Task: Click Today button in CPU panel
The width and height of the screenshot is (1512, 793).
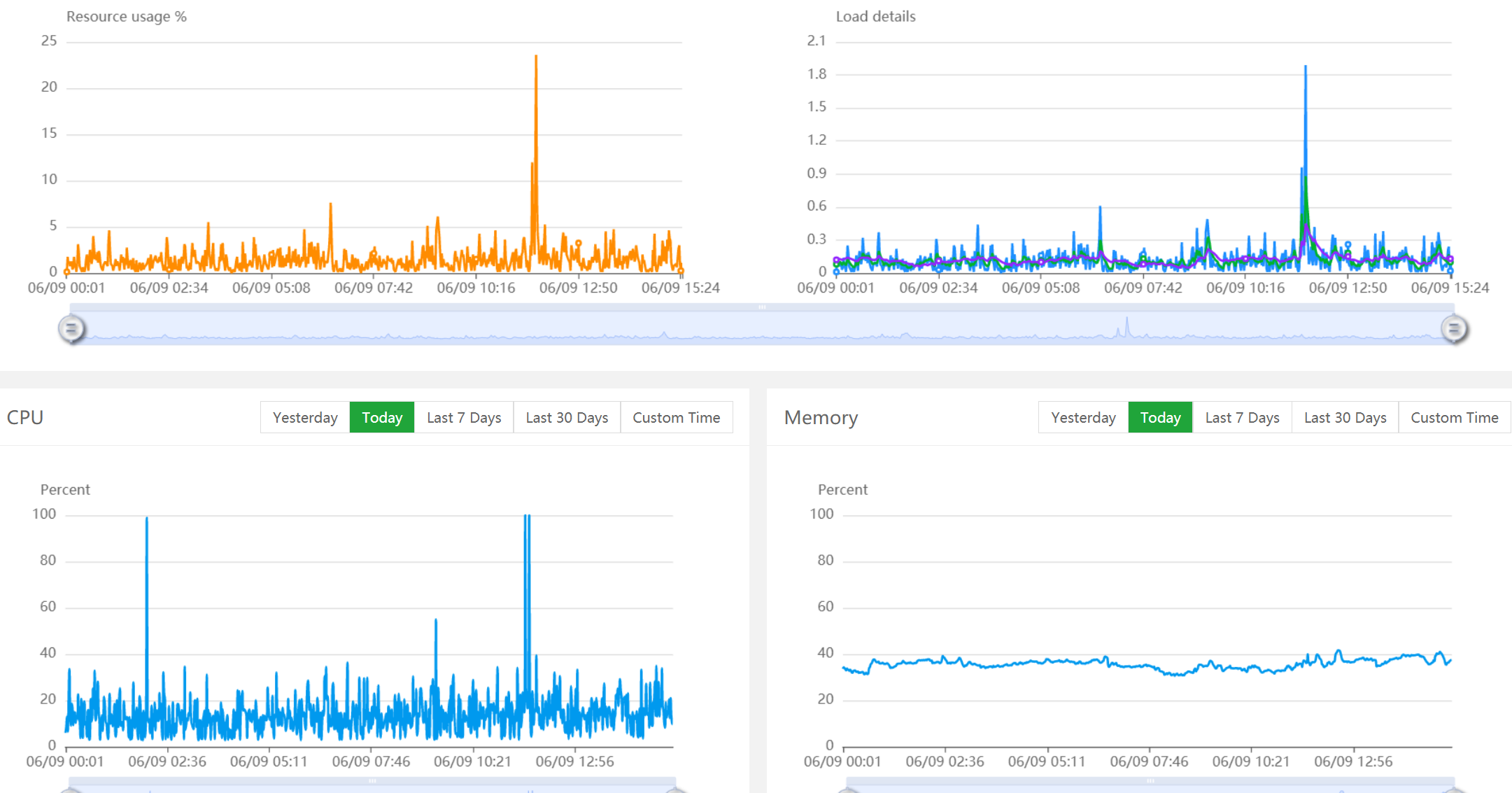Action: 382,418
